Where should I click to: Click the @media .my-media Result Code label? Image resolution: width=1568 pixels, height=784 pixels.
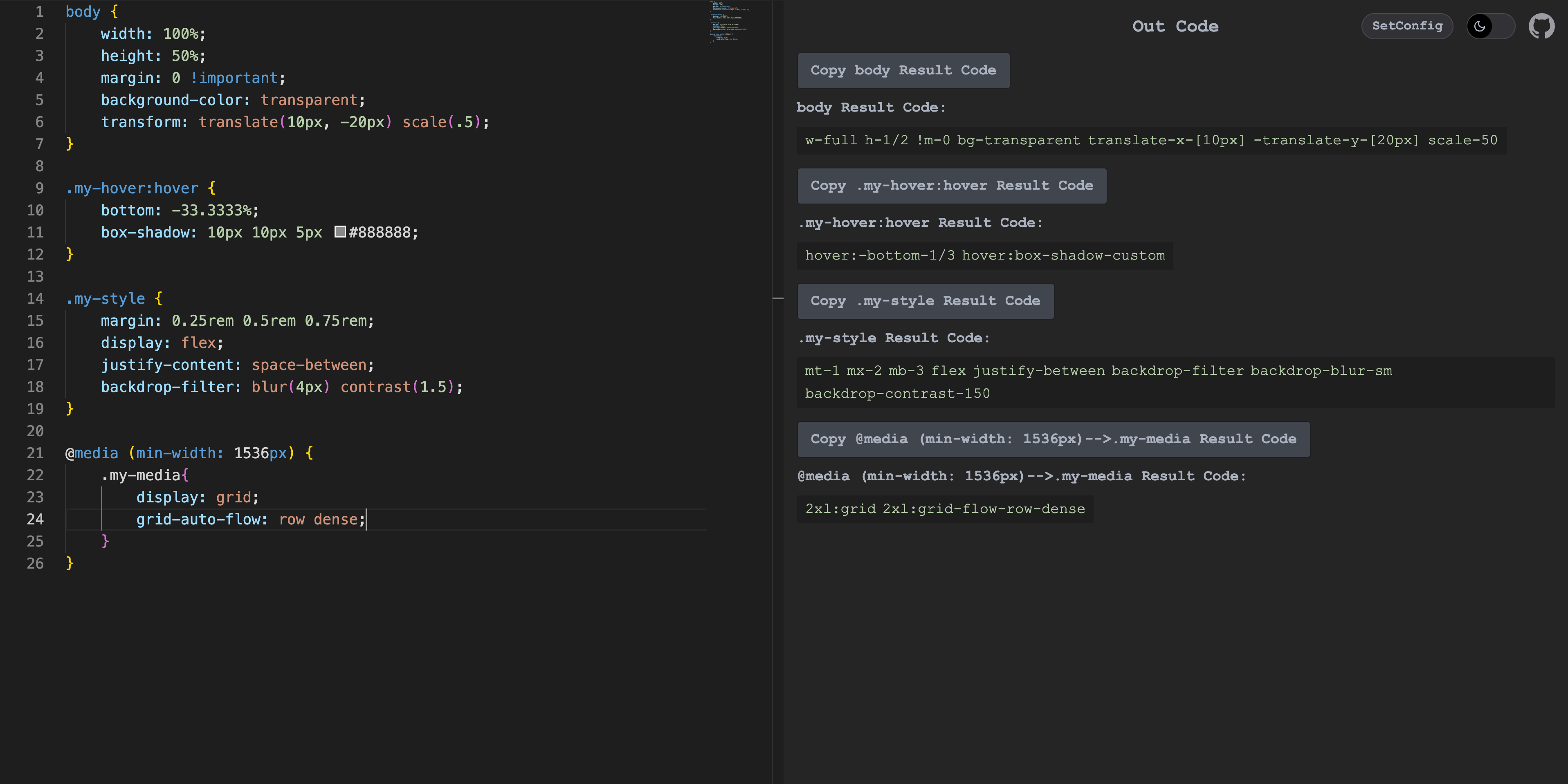[x=1021, y=476]
